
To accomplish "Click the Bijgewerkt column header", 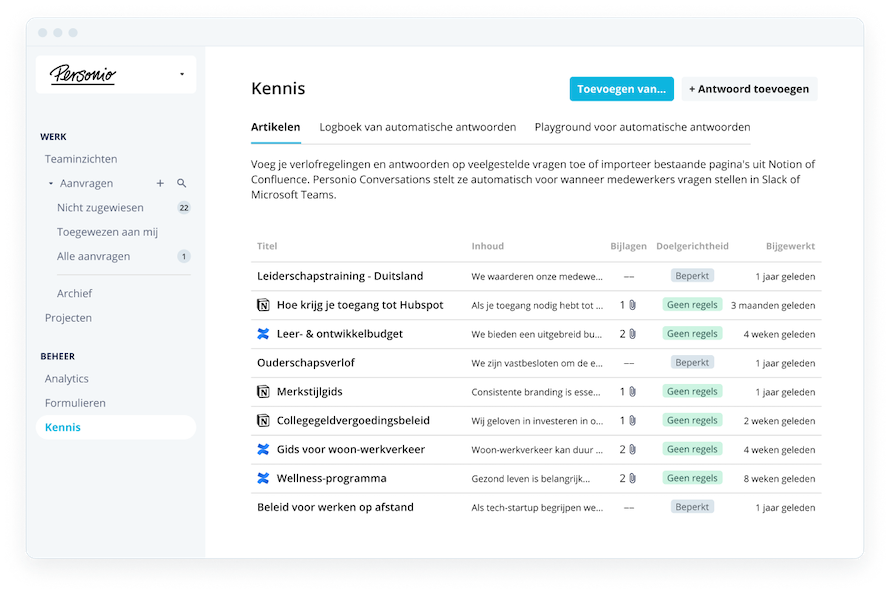I will coord(790,246).
